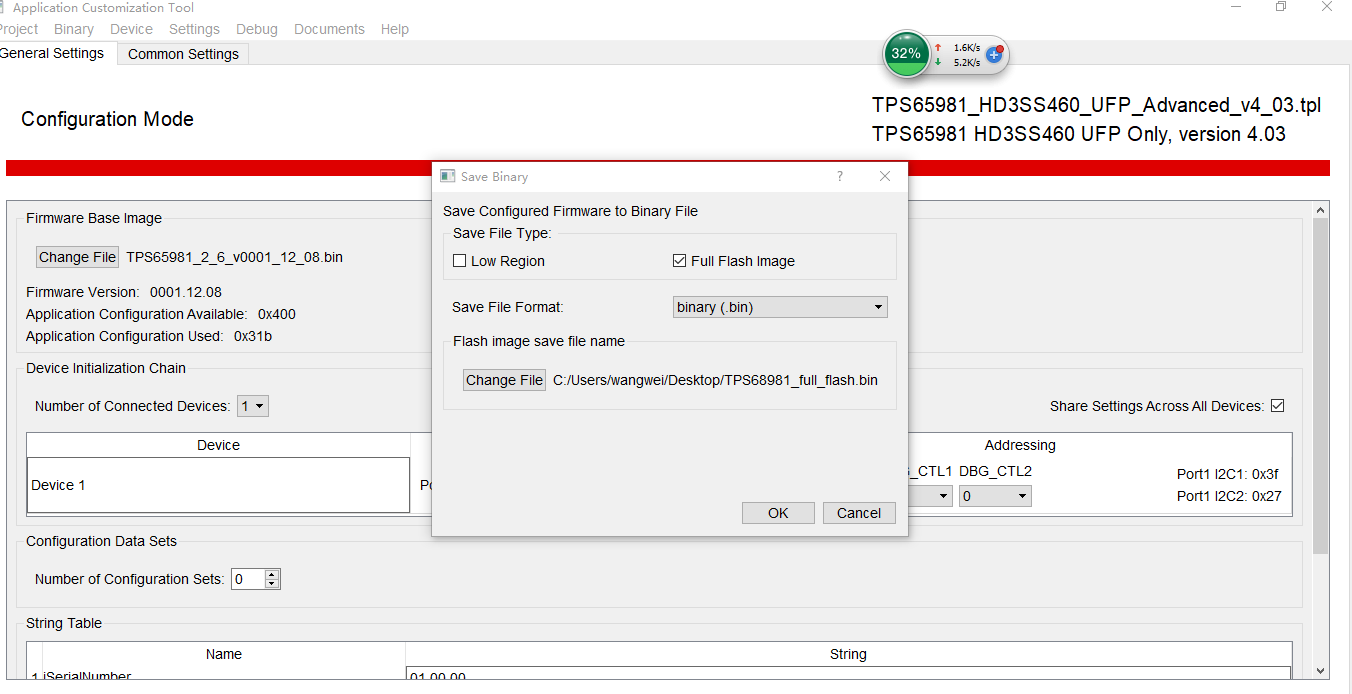Open the Save File Format dropdown
The height and width of the screenshot is (694, 1352).
[x=780, y=307]
